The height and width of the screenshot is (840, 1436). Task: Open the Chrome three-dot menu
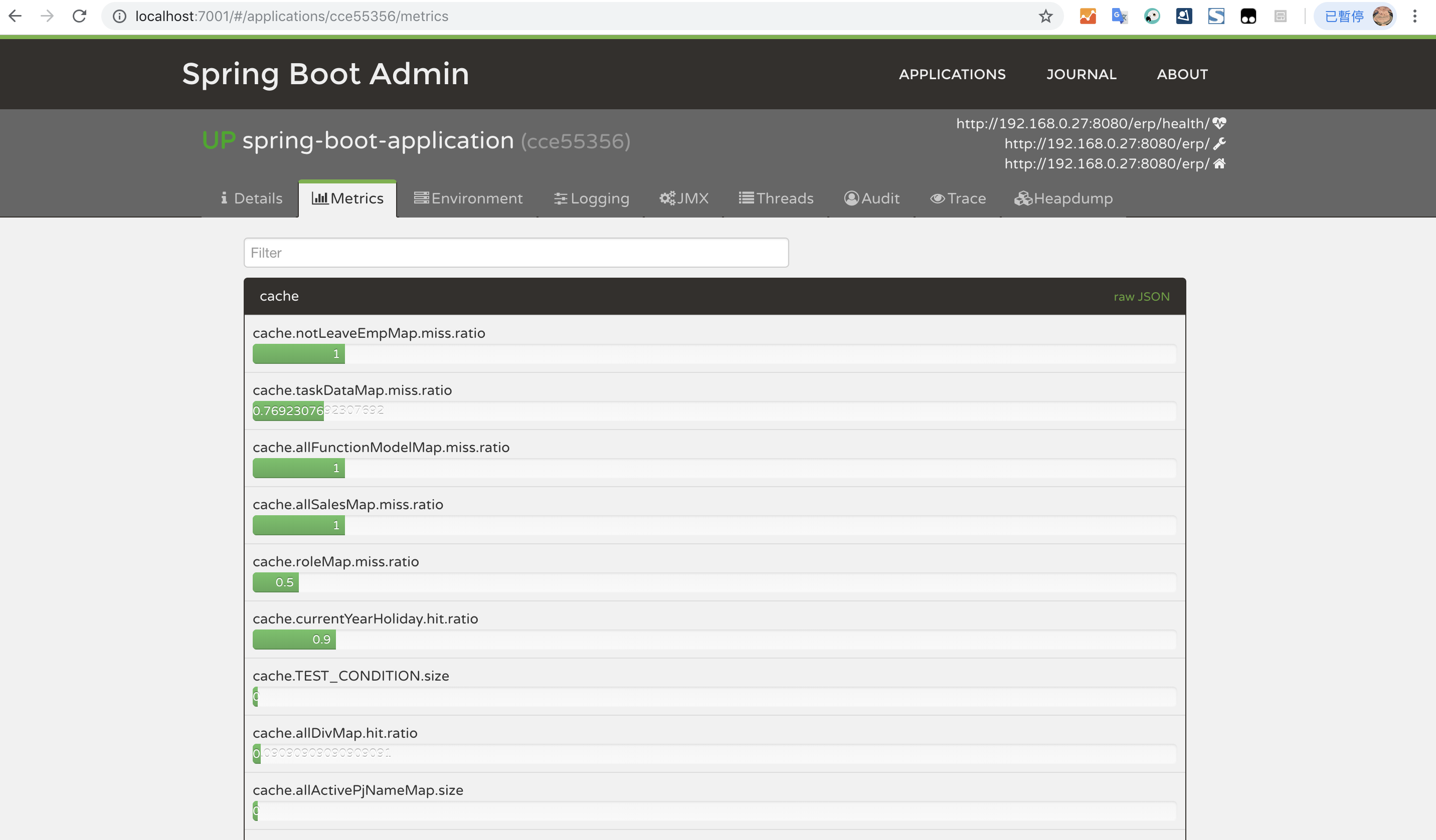pyautogui.click(x=1415, y=17)
